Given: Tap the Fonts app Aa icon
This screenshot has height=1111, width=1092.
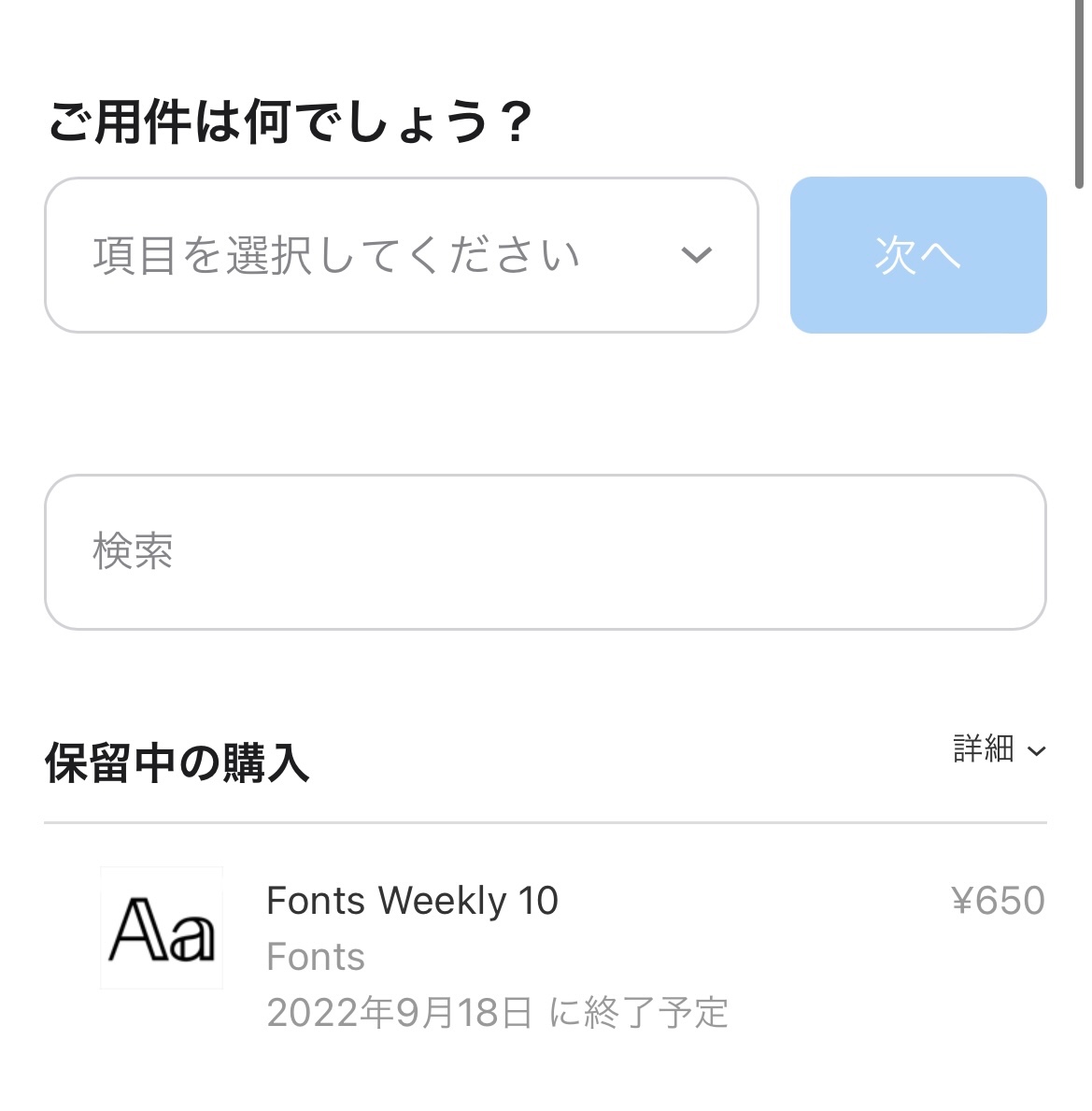Looking at the screenshot, I should (162, 928).
